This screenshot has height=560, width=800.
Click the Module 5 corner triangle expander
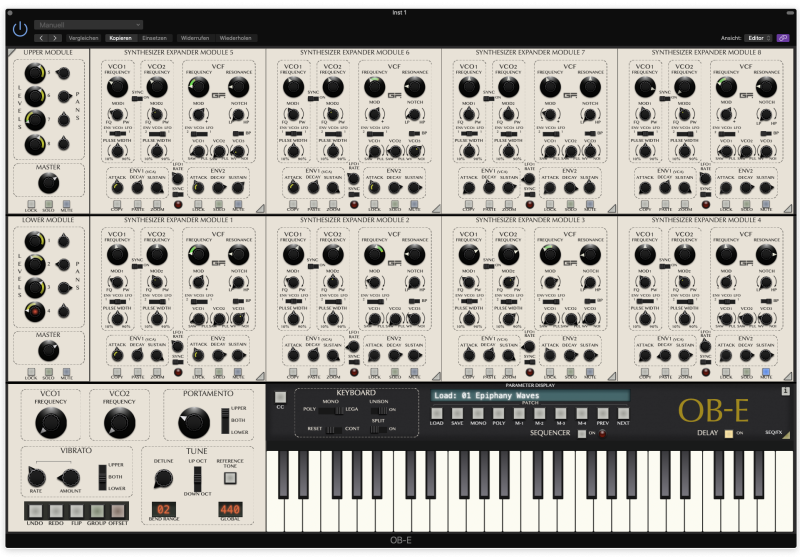pos(261,209)
